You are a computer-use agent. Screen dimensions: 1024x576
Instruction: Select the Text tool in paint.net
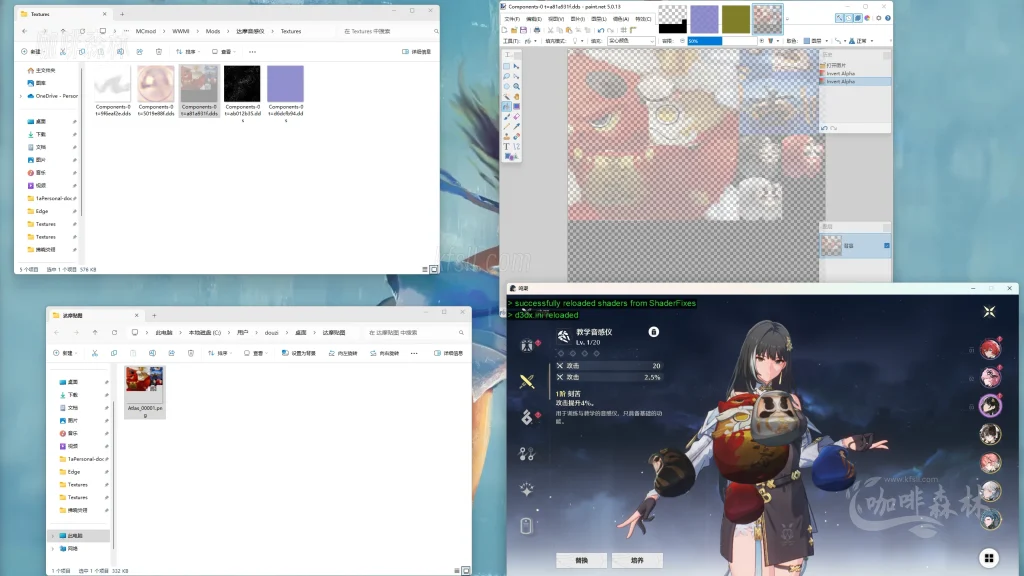coord(506,146)
